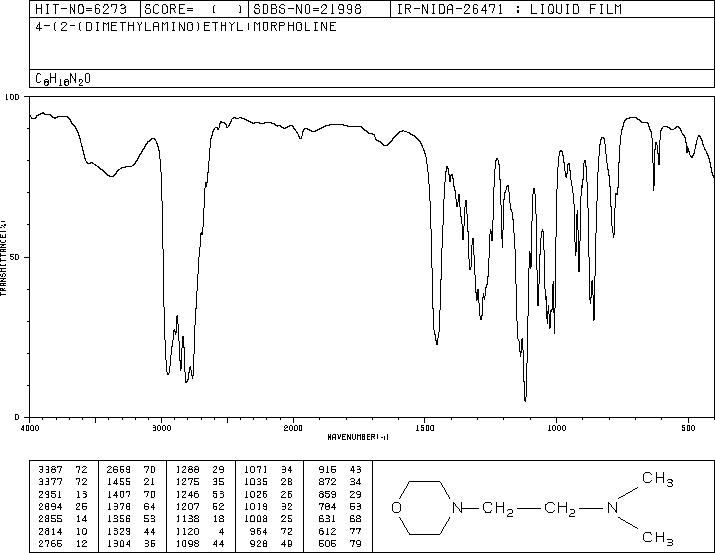Select peak value 3377 in table
Screen dimensions: 715x553
[50, 482]
